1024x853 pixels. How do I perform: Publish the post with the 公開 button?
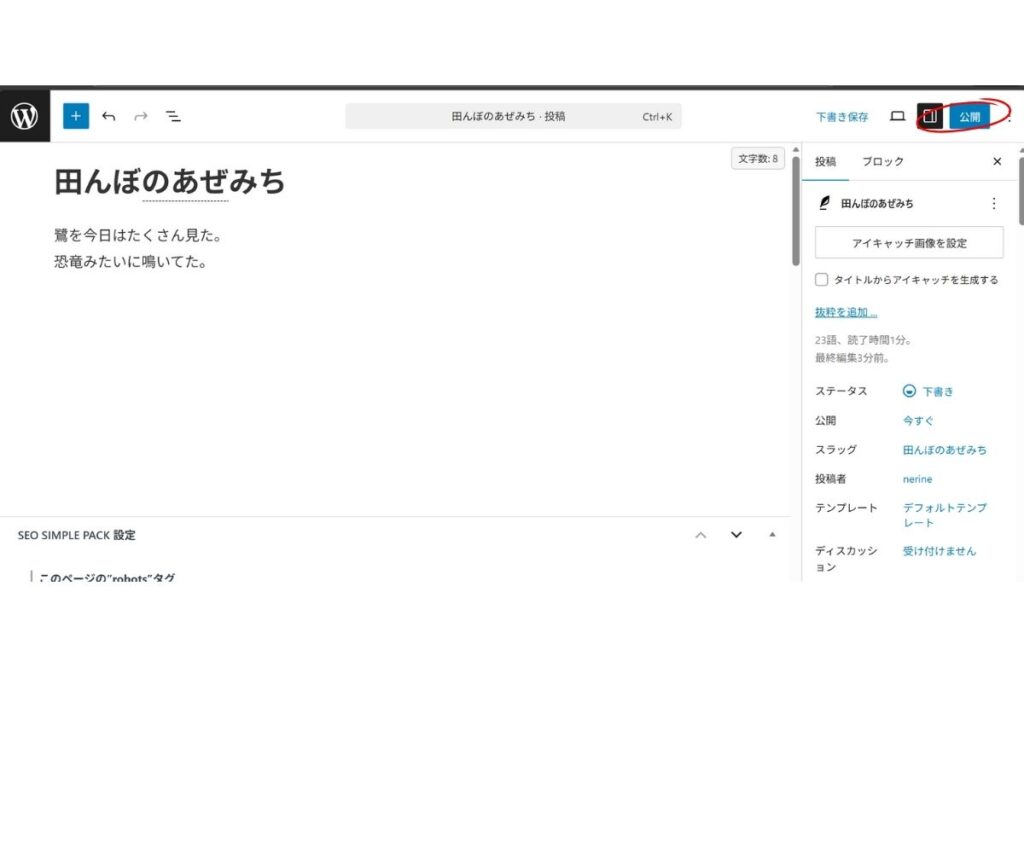(968, 116)
